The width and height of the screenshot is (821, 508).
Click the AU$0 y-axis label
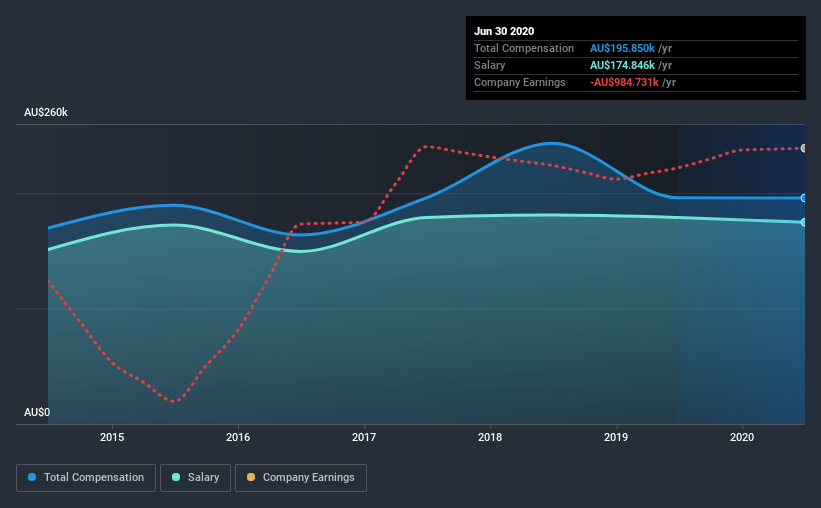pos(37,412)
